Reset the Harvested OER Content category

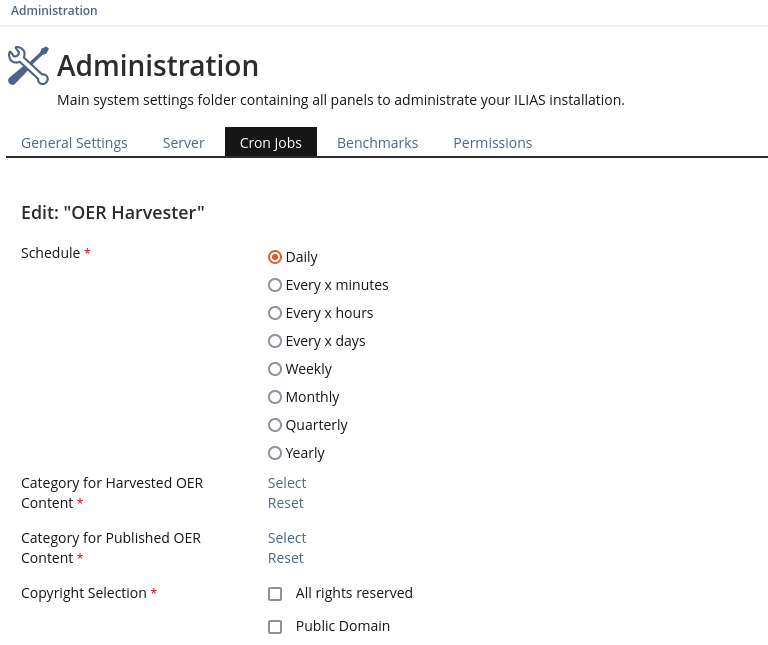(x=285, y=503)
